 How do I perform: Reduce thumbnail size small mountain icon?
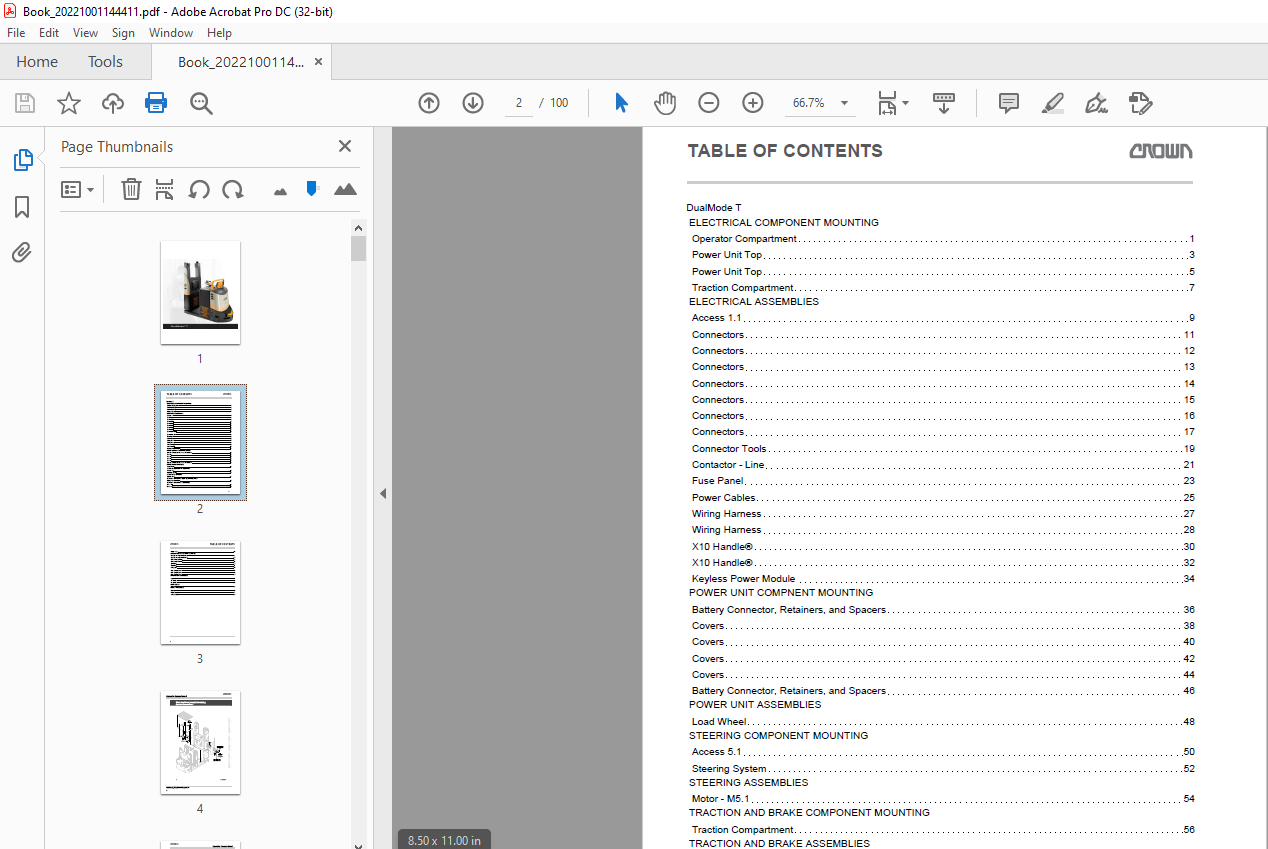tap(281, 190)
